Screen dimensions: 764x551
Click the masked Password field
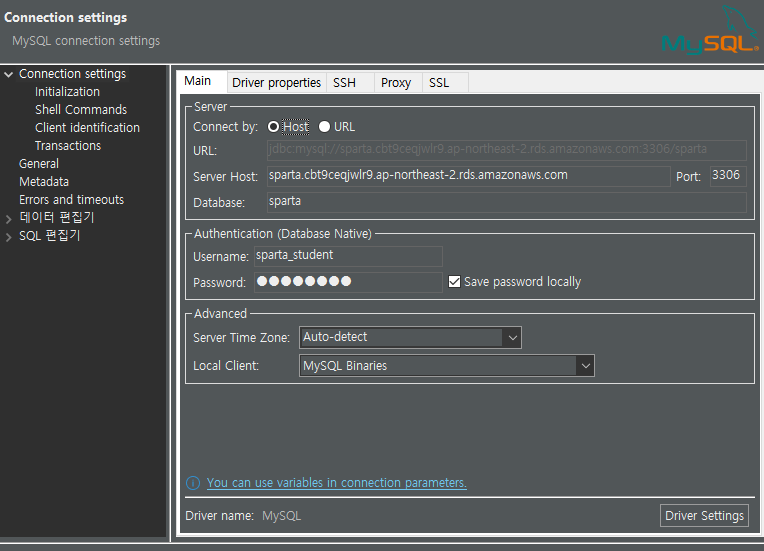[x=348, y=282]
